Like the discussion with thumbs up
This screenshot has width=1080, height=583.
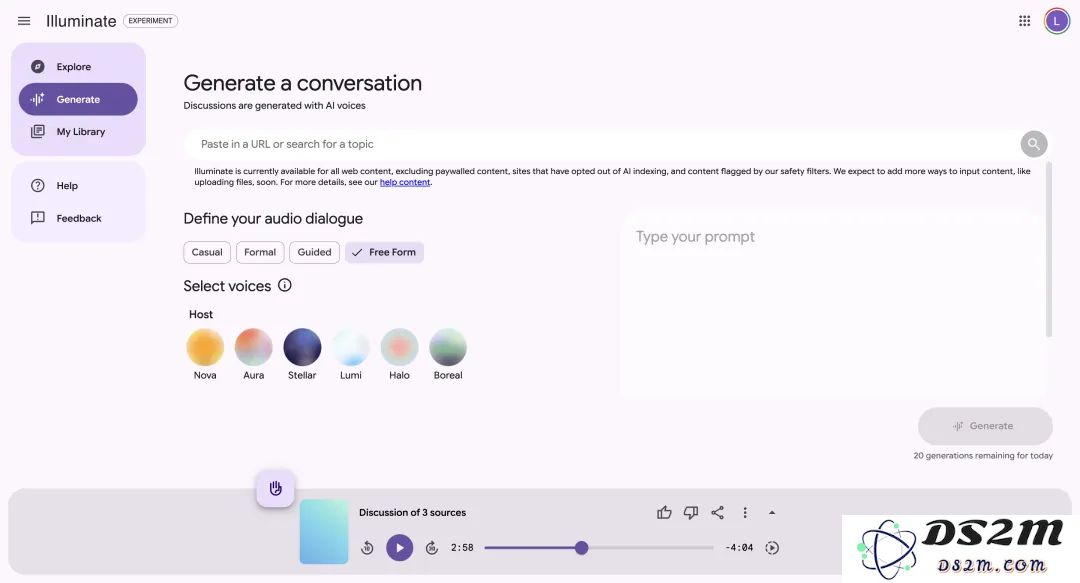[x=664, y=512]
